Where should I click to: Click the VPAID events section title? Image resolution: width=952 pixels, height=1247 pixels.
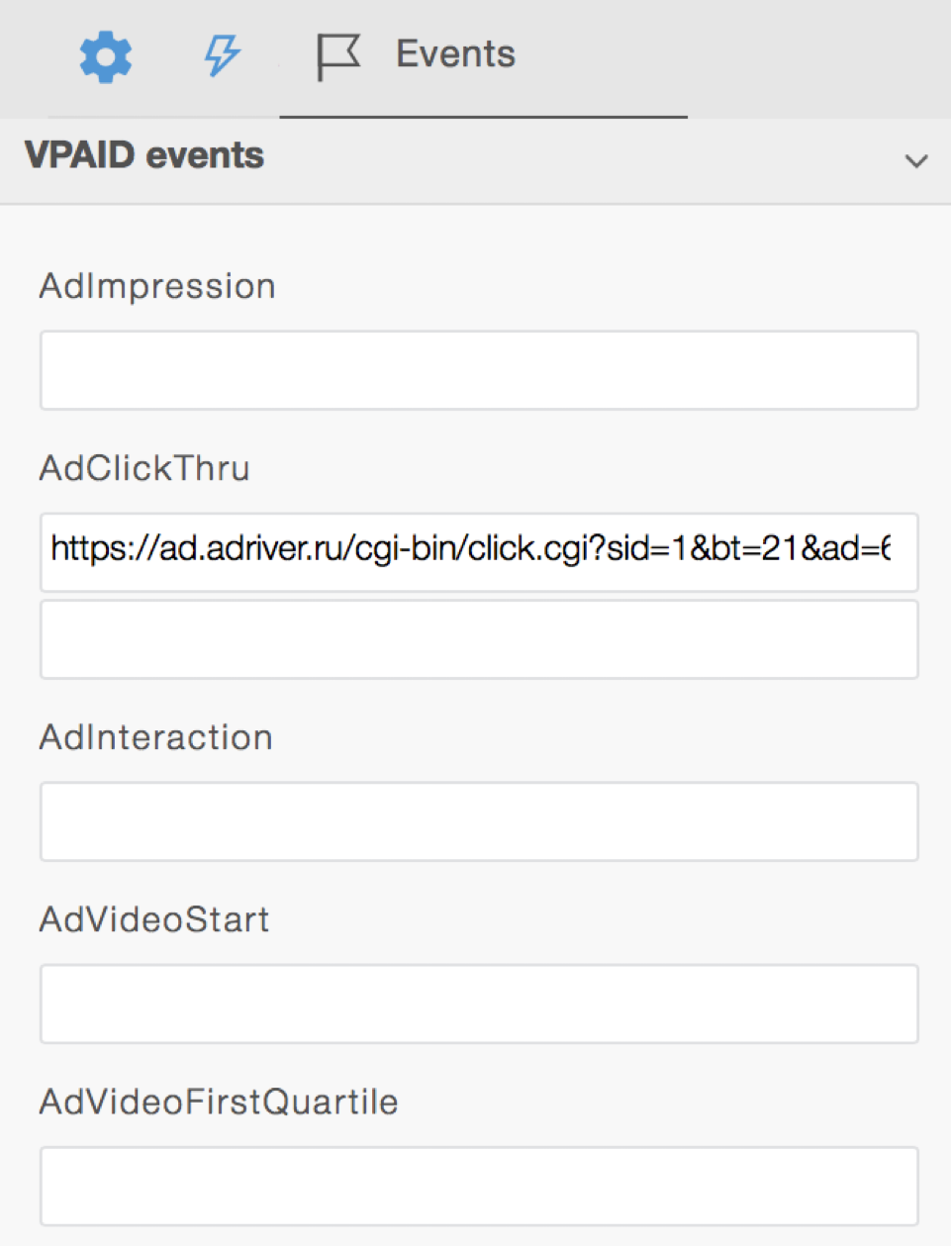click(144, 155)
